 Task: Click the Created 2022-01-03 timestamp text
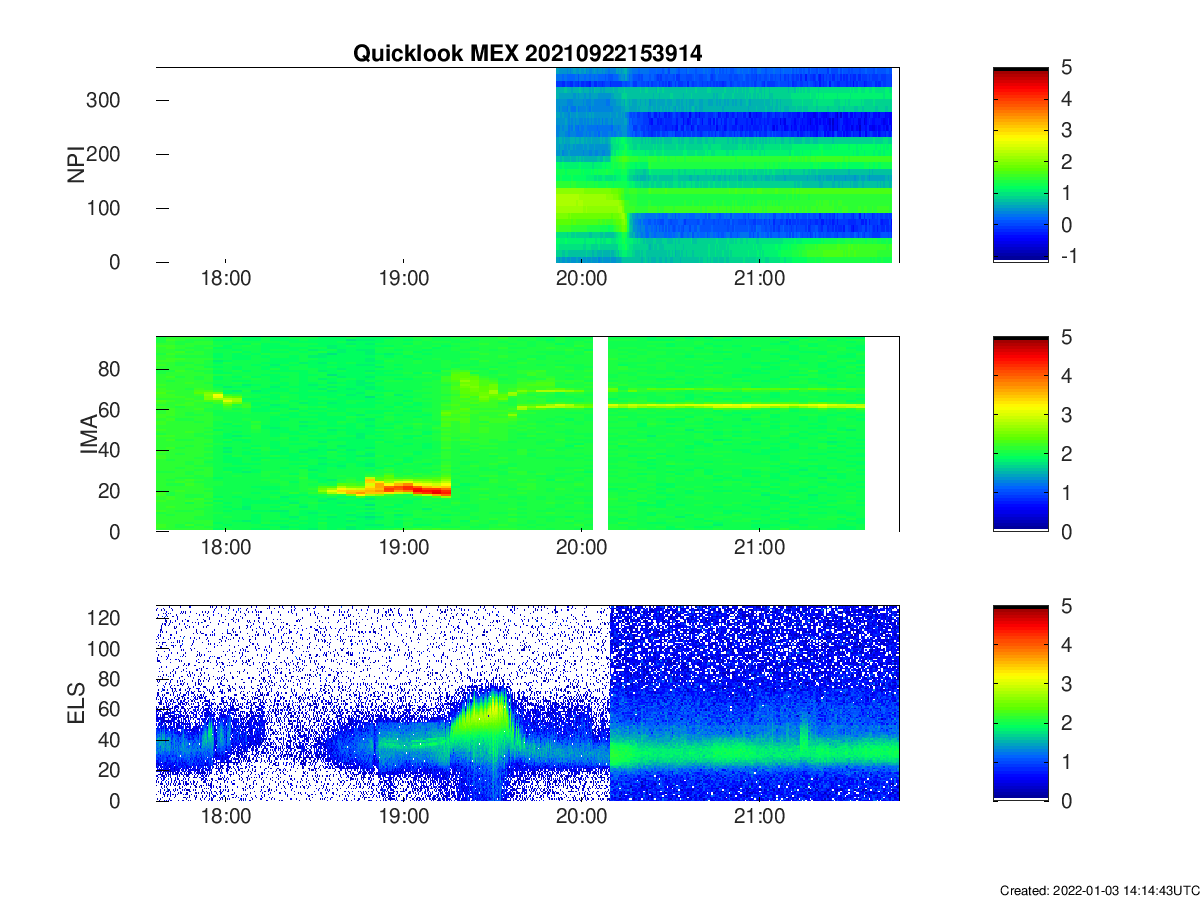point(1099,890)
